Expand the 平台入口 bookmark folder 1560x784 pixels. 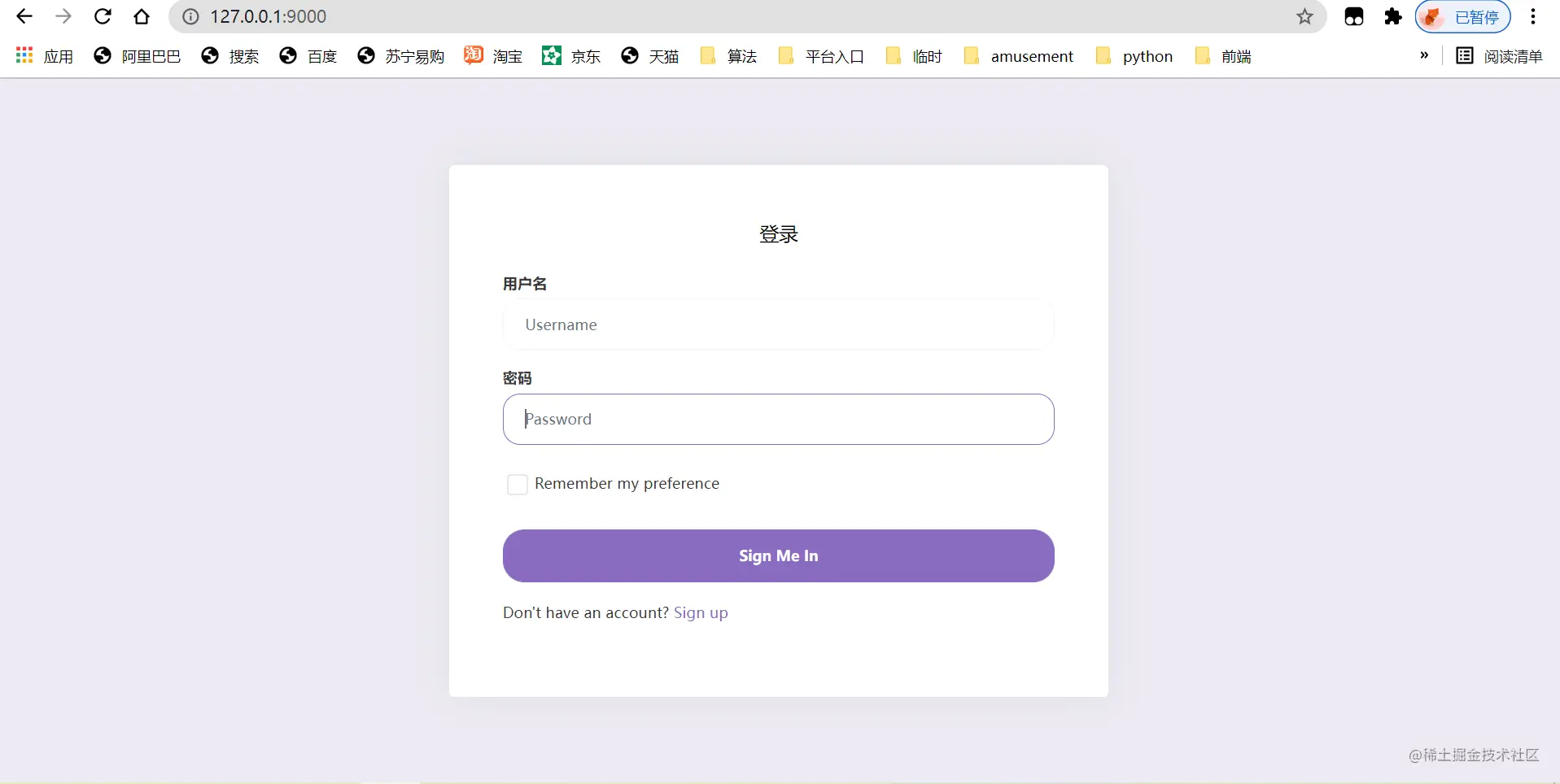(x=821, y=56)
